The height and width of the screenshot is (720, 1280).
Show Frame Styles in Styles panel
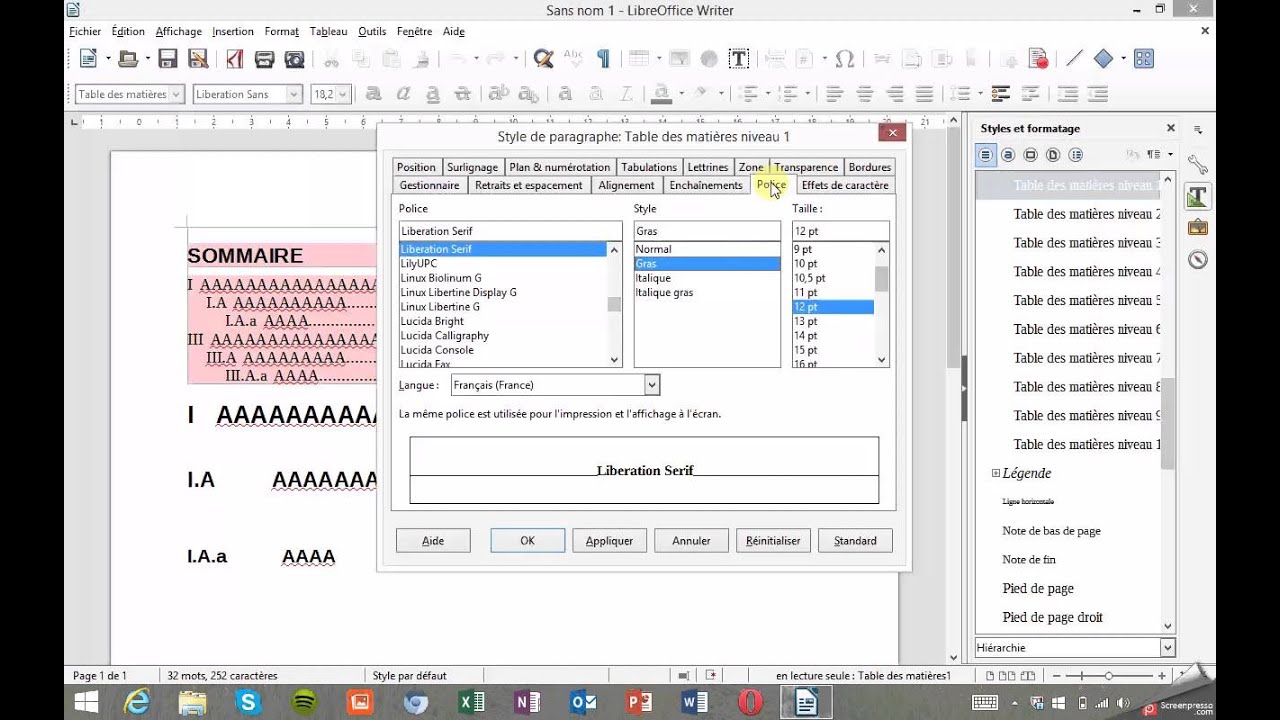pyautogui.click(x=1030, y=155)
